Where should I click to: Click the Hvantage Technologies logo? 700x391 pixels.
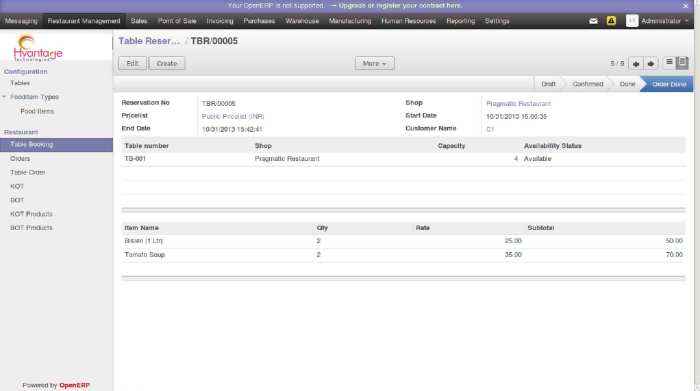click(x=38, y=49)
